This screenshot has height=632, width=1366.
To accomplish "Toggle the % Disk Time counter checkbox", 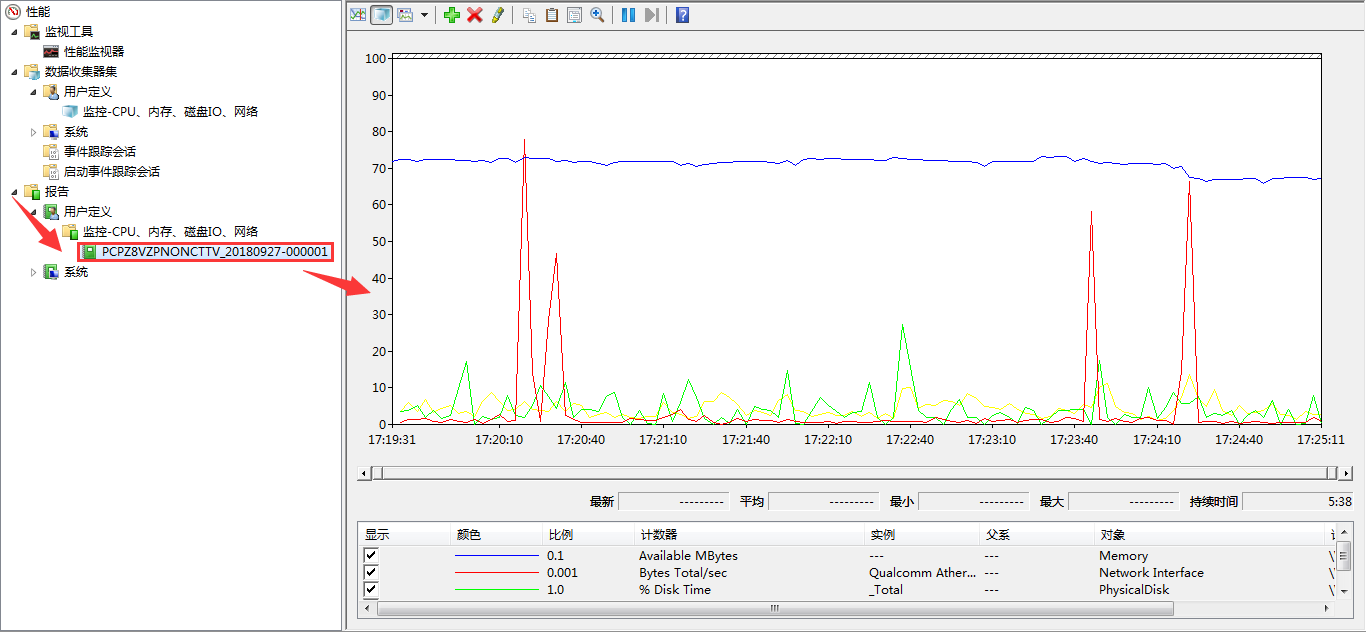I will [x=371, y=589].
